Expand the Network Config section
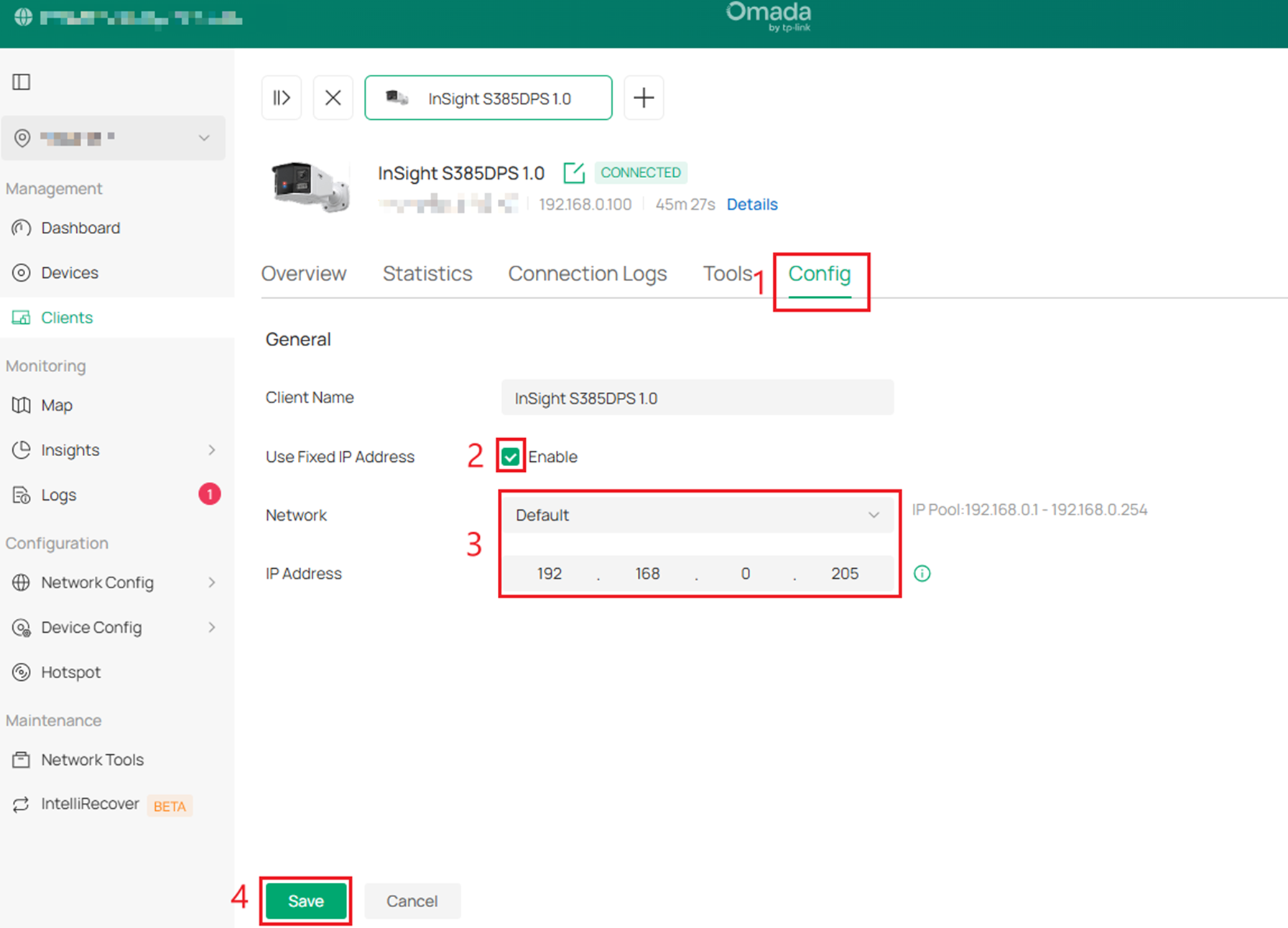The width and height of the screenshot is (1288, 928). click(x=96, y=583)
